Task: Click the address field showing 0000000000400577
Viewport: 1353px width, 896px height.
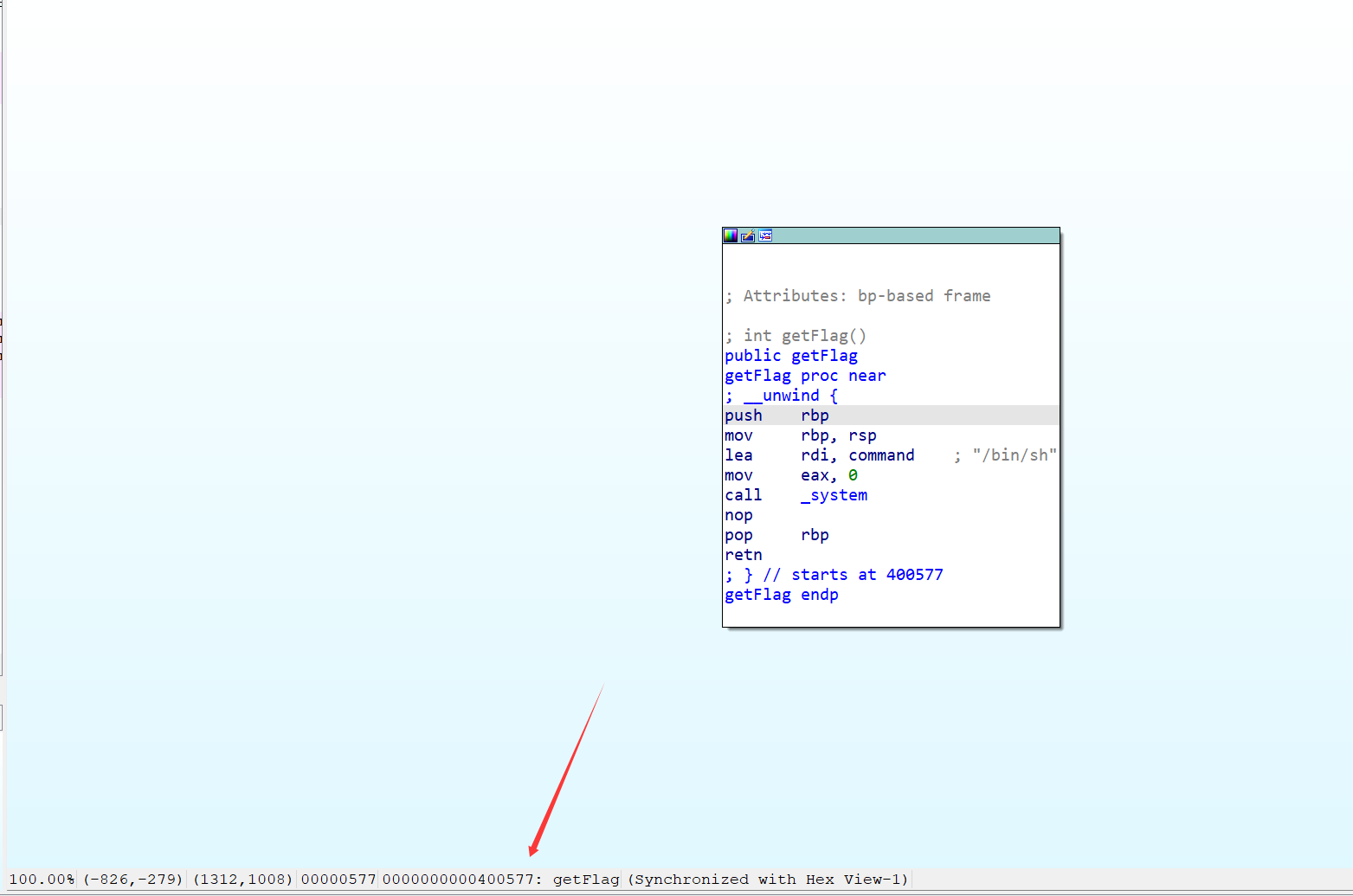Action: click(x=460, y=879)
